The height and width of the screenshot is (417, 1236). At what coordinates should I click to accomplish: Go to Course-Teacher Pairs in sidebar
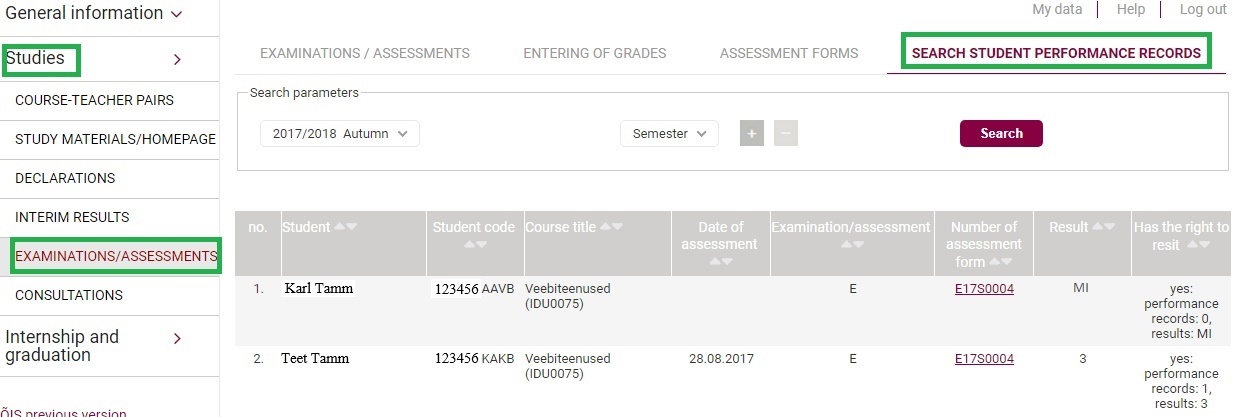tap(94, 100)
